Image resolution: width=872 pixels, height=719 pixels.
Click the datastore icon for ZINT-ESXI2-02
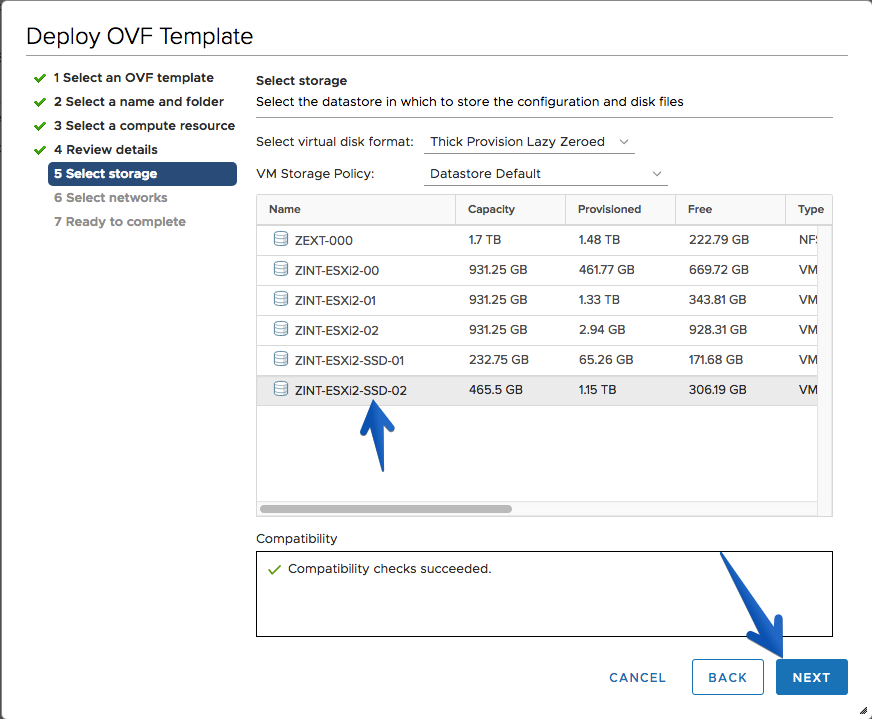281,329
